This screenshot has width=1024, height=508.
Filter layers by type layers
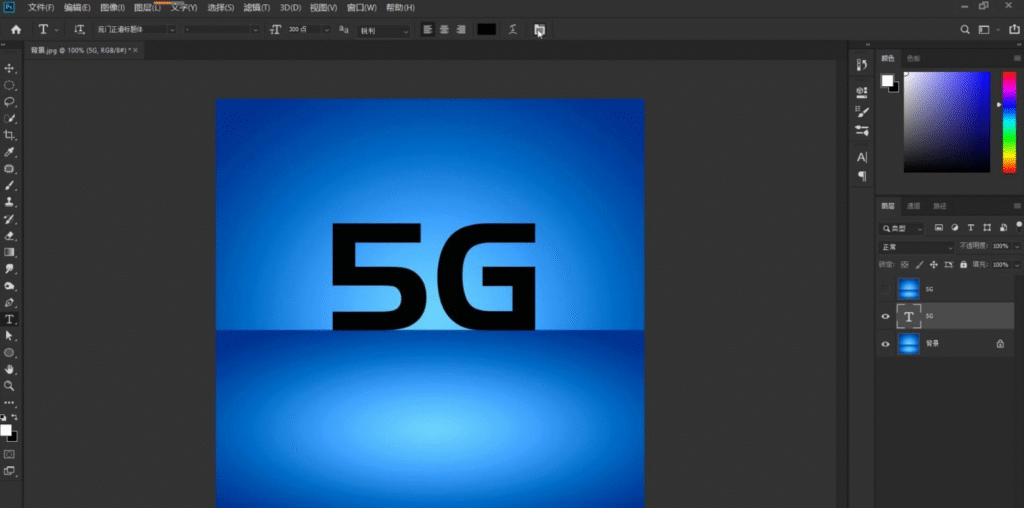(x=970, y=228)
